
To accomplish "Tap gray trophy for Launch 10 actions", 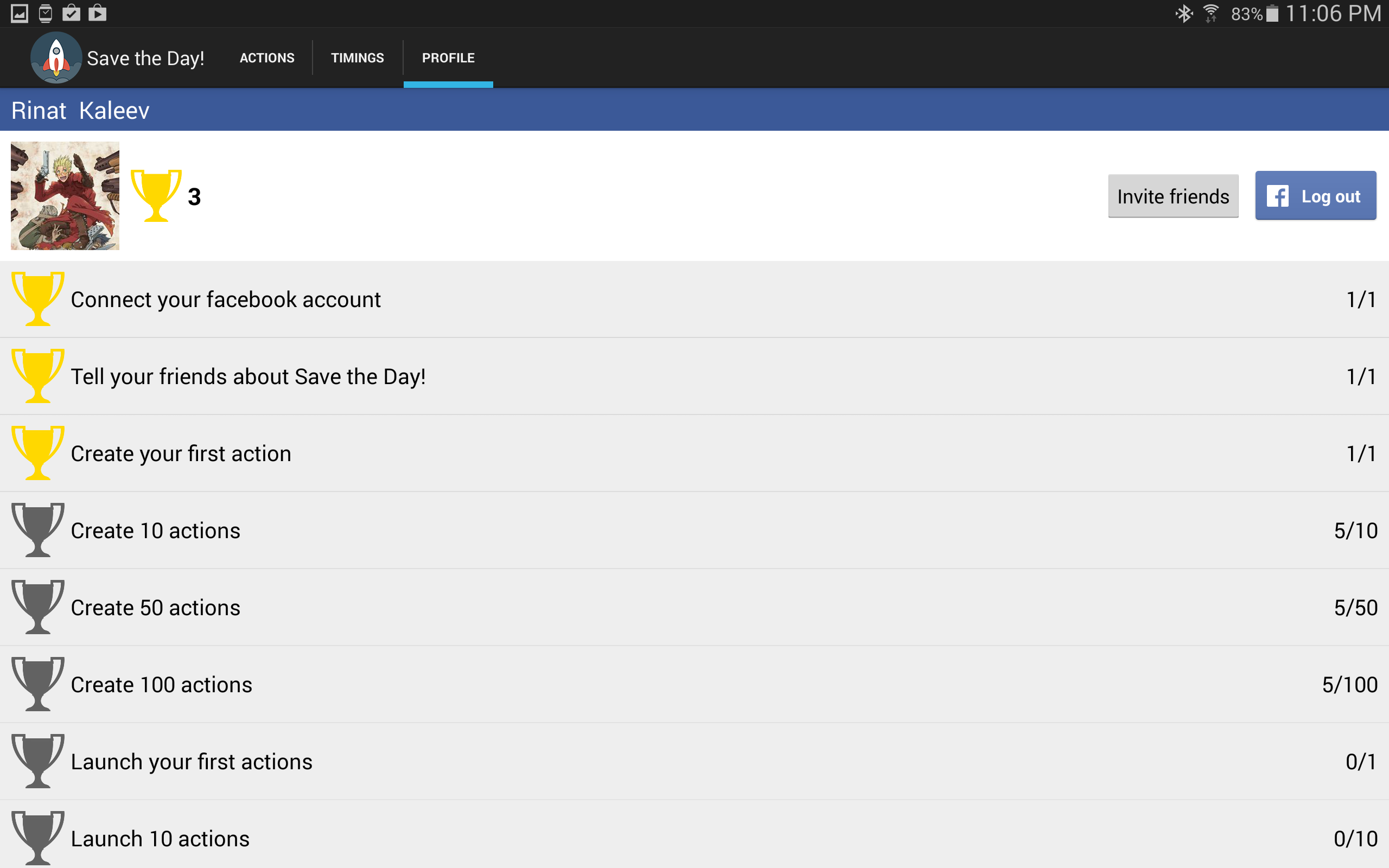I will (x=38, y=837).
